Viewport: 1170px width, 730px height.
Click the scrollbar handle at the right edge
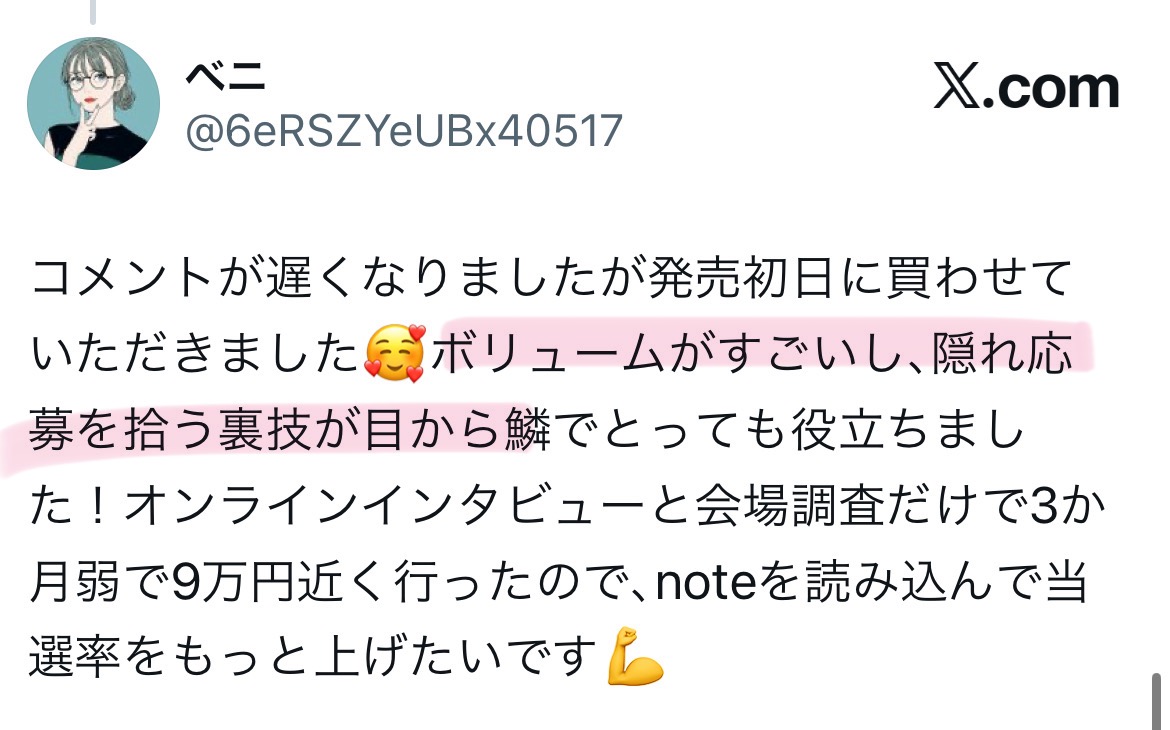(x=1156, y=700)
